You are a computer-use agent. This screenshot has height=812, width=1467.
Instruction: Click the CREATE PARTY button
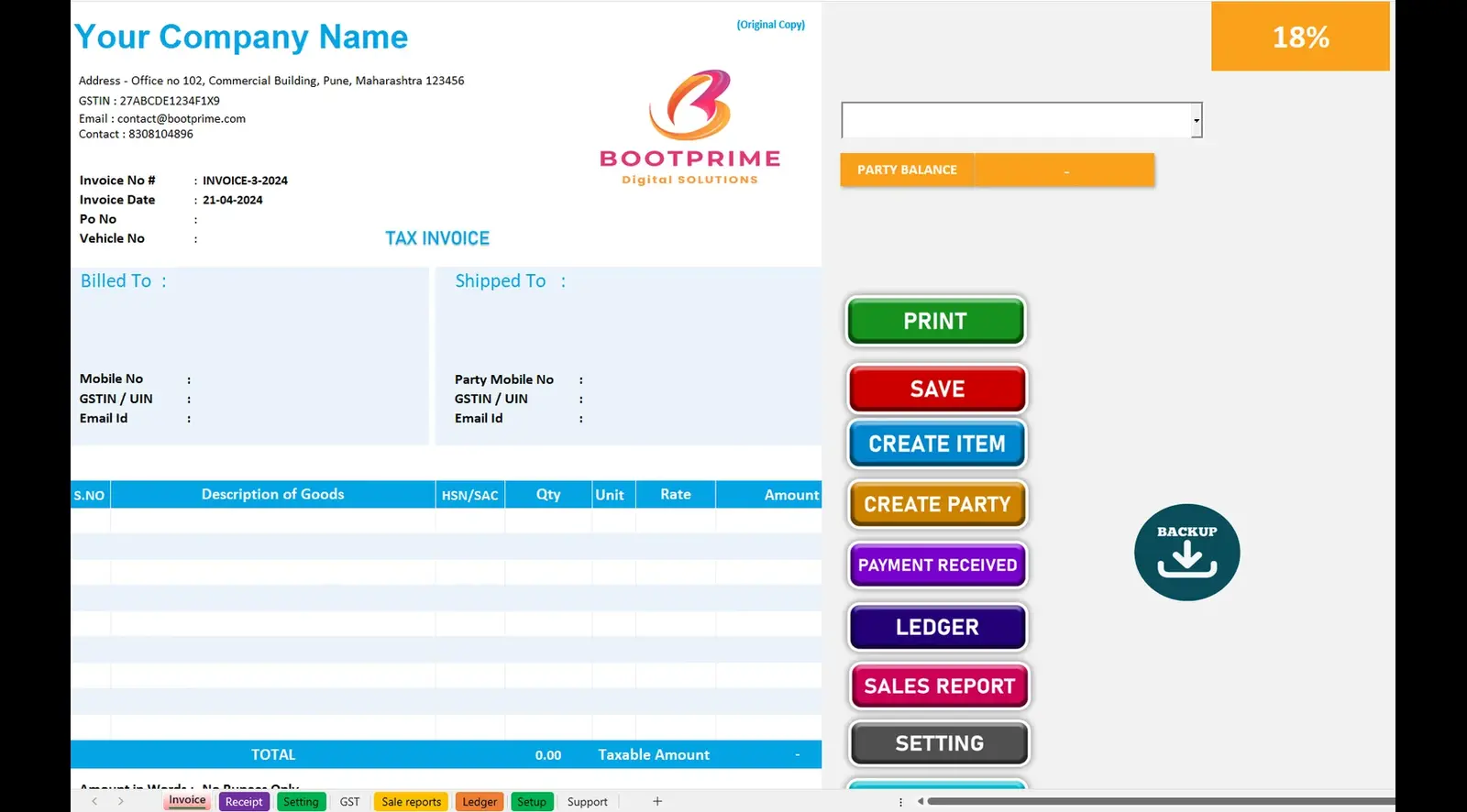click(936, 504)
